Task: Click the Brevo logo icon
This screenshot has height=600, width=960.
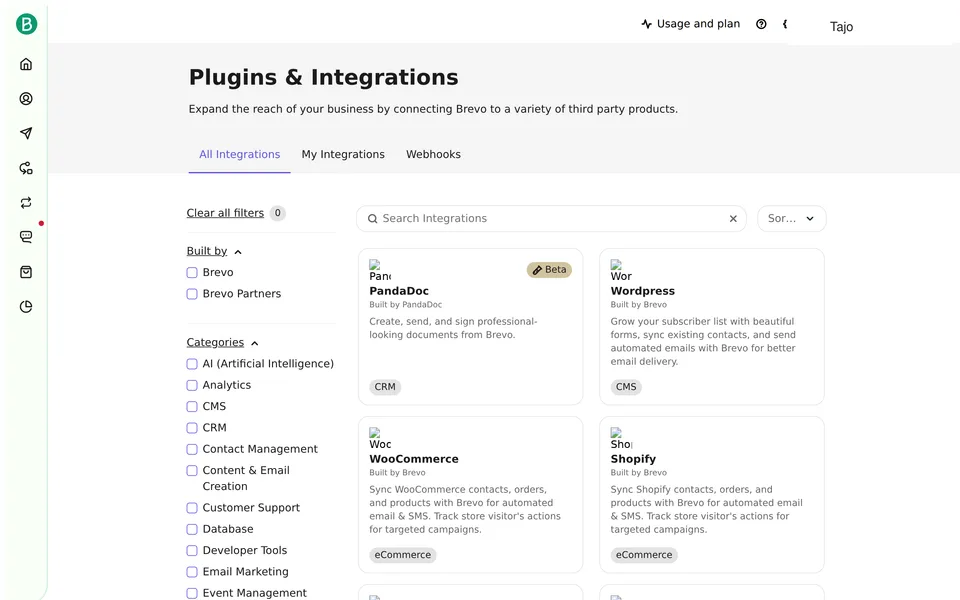Action: (26, 24)
